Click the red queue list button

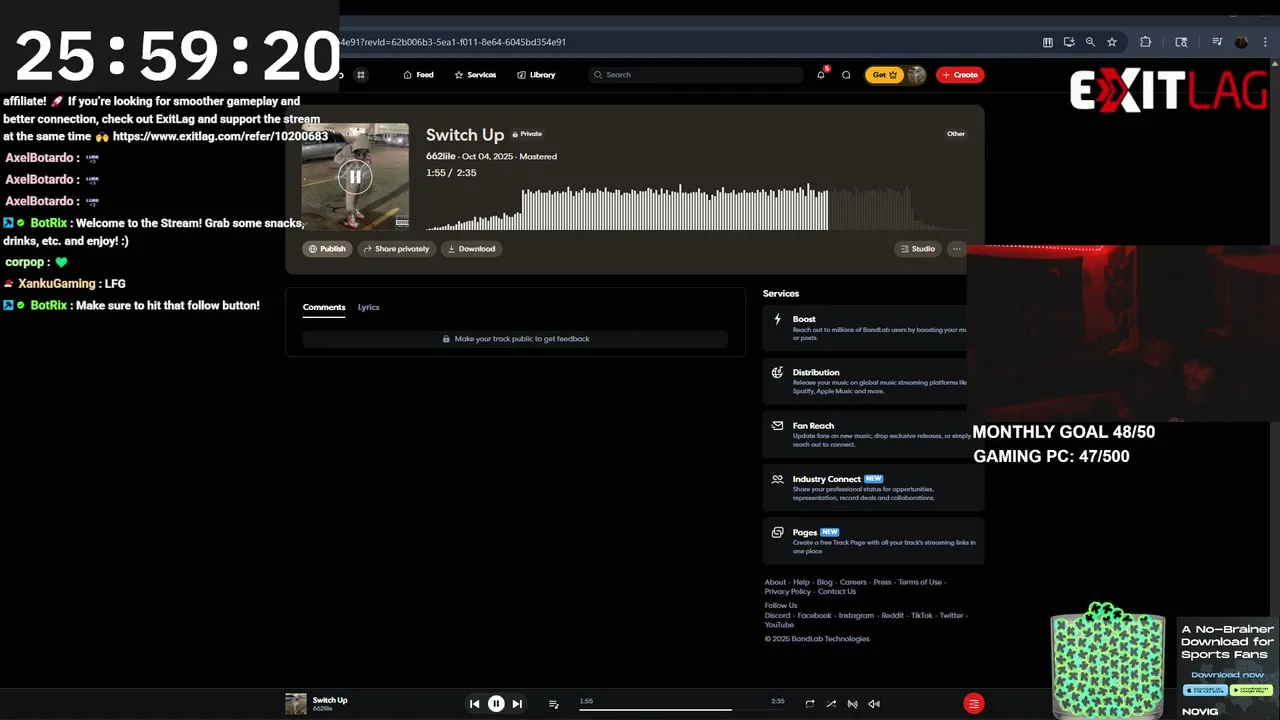[974, 704]
